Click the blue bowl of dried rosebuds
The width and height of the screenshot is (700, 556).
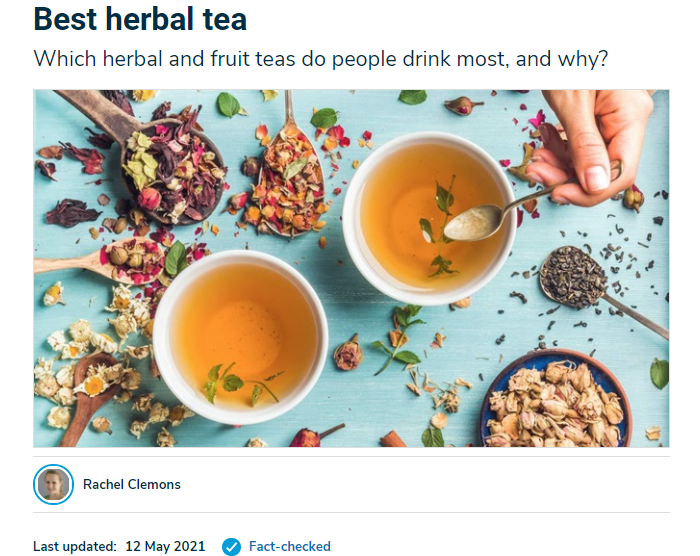click(556, 400)
